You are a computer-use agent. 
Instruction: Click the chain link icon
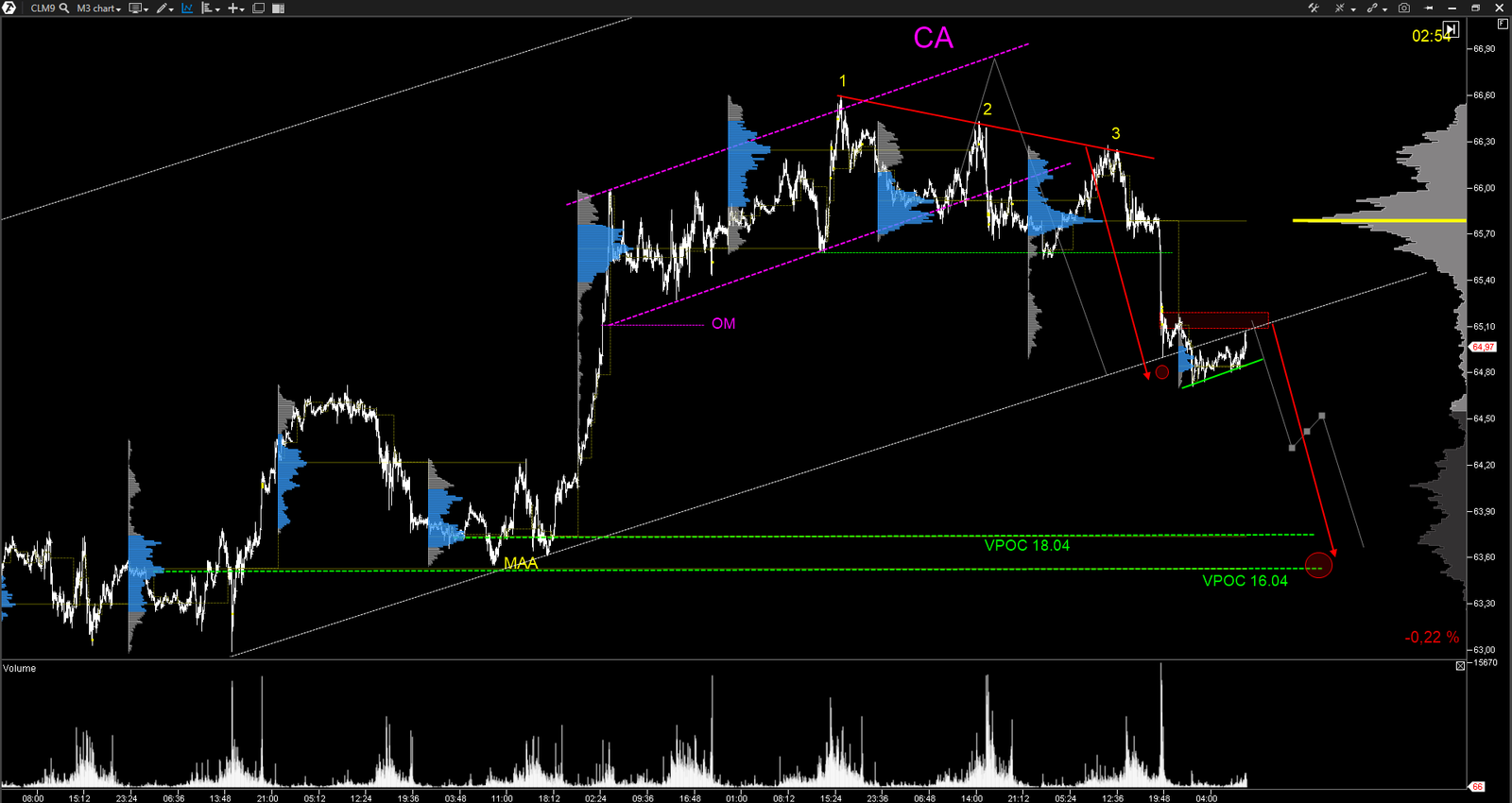click(1373, 8)
